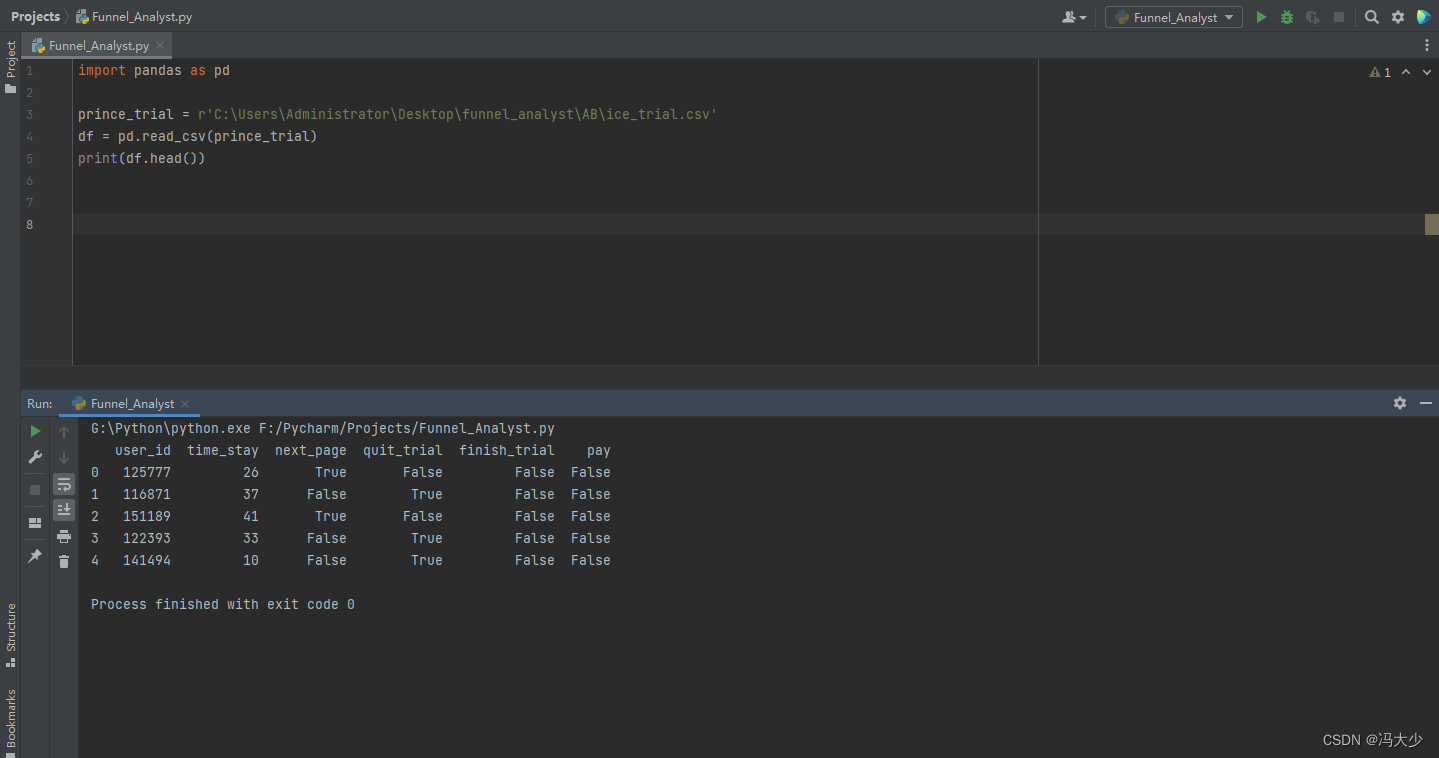Click user_id value 151189 in output

click(147, 517)
